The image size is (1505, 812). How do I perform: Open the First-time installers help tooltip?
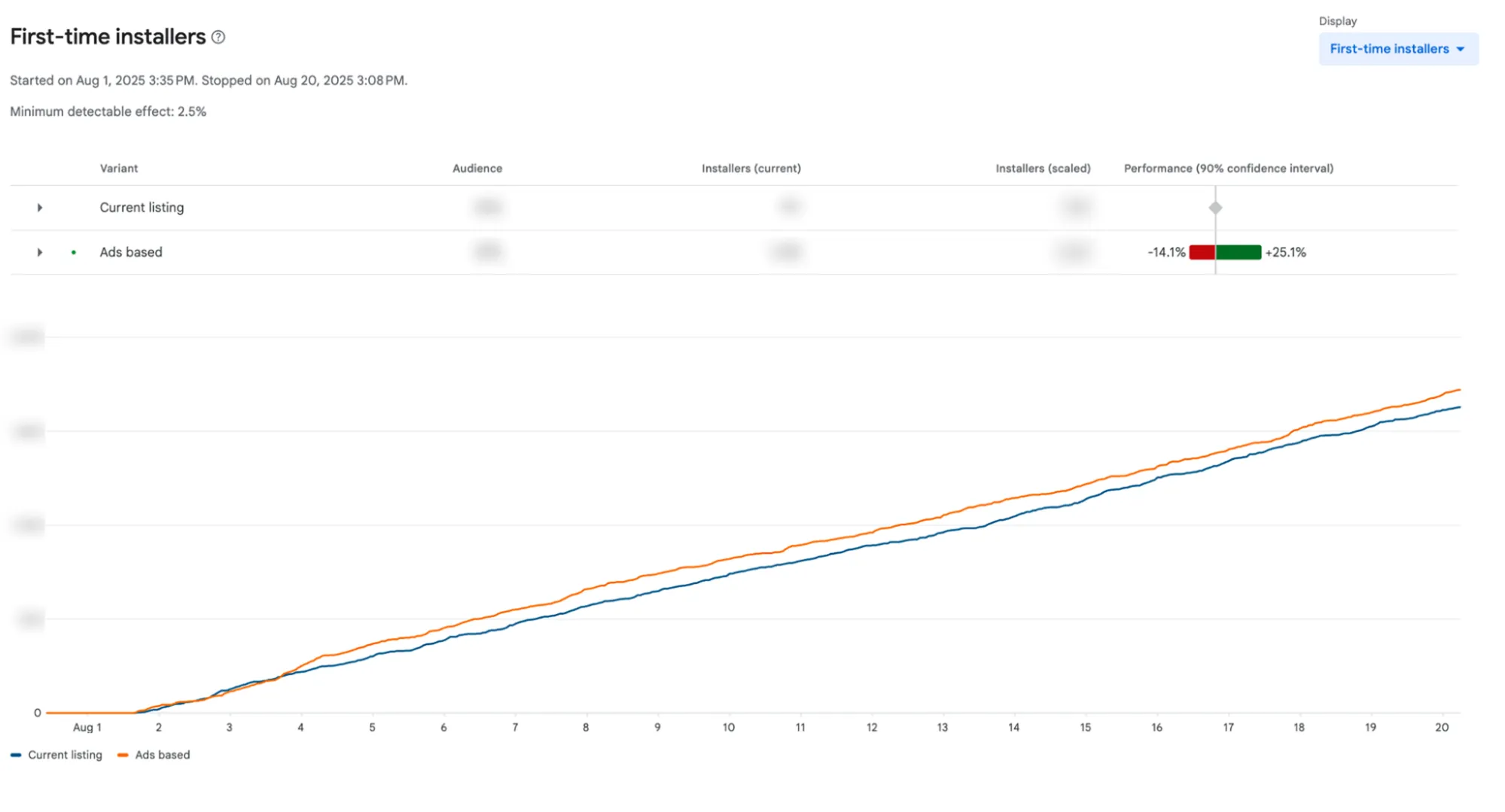[x=218, y=36]
